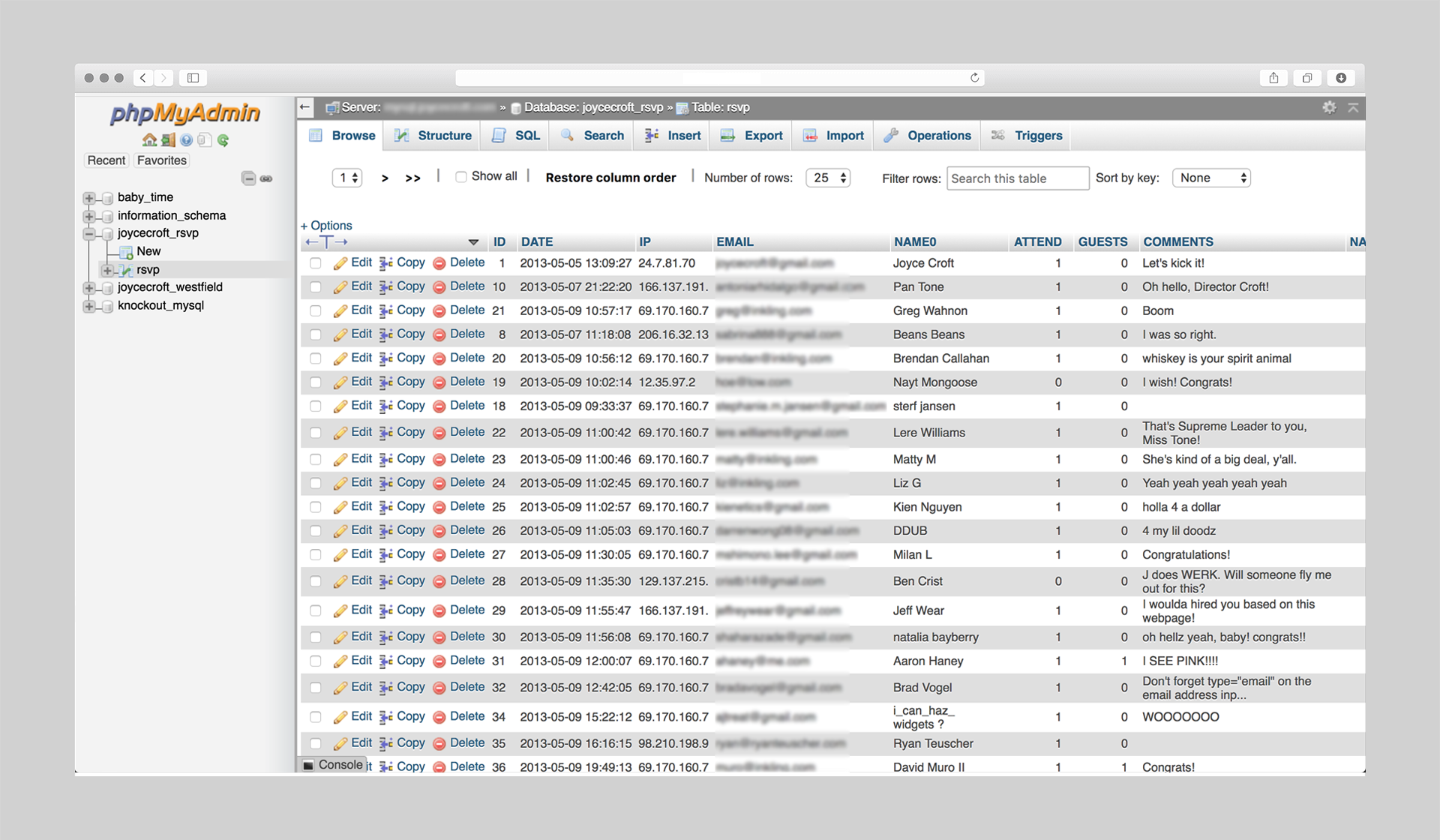
Task: Expand the information_schema tree node
Action: (89, 216)
